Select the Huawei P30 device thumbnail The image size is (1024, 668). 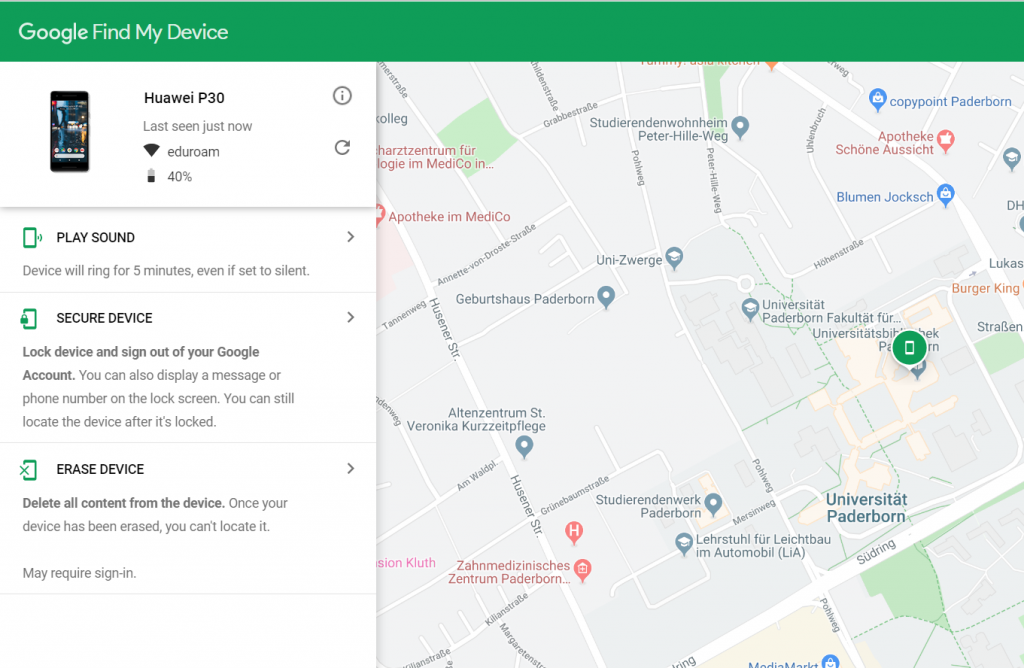pos(70,131)
